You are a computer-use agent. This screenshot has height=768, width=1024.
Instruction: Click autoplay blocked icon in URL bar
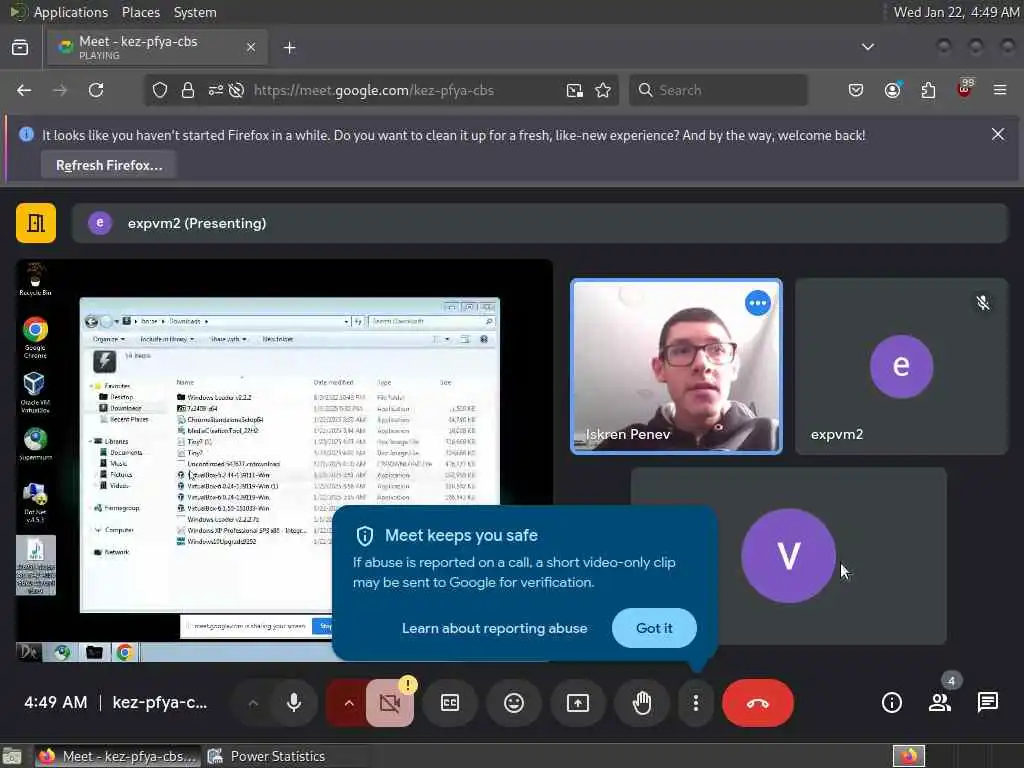(236, 90)
